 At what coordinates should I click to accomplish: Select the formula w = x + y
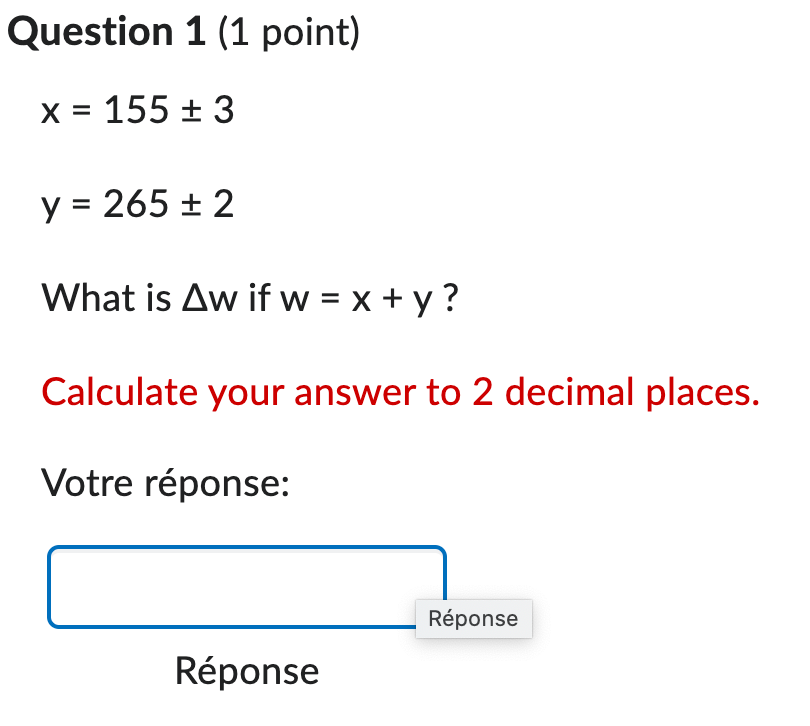pyautogui.click(x=357, y=298)
